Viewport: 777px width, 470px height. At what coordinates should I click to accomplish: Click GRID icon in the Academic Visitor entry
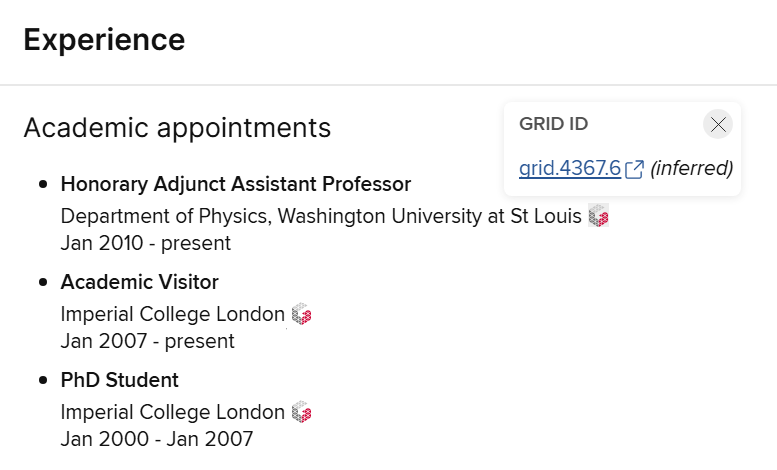point(301,314)
